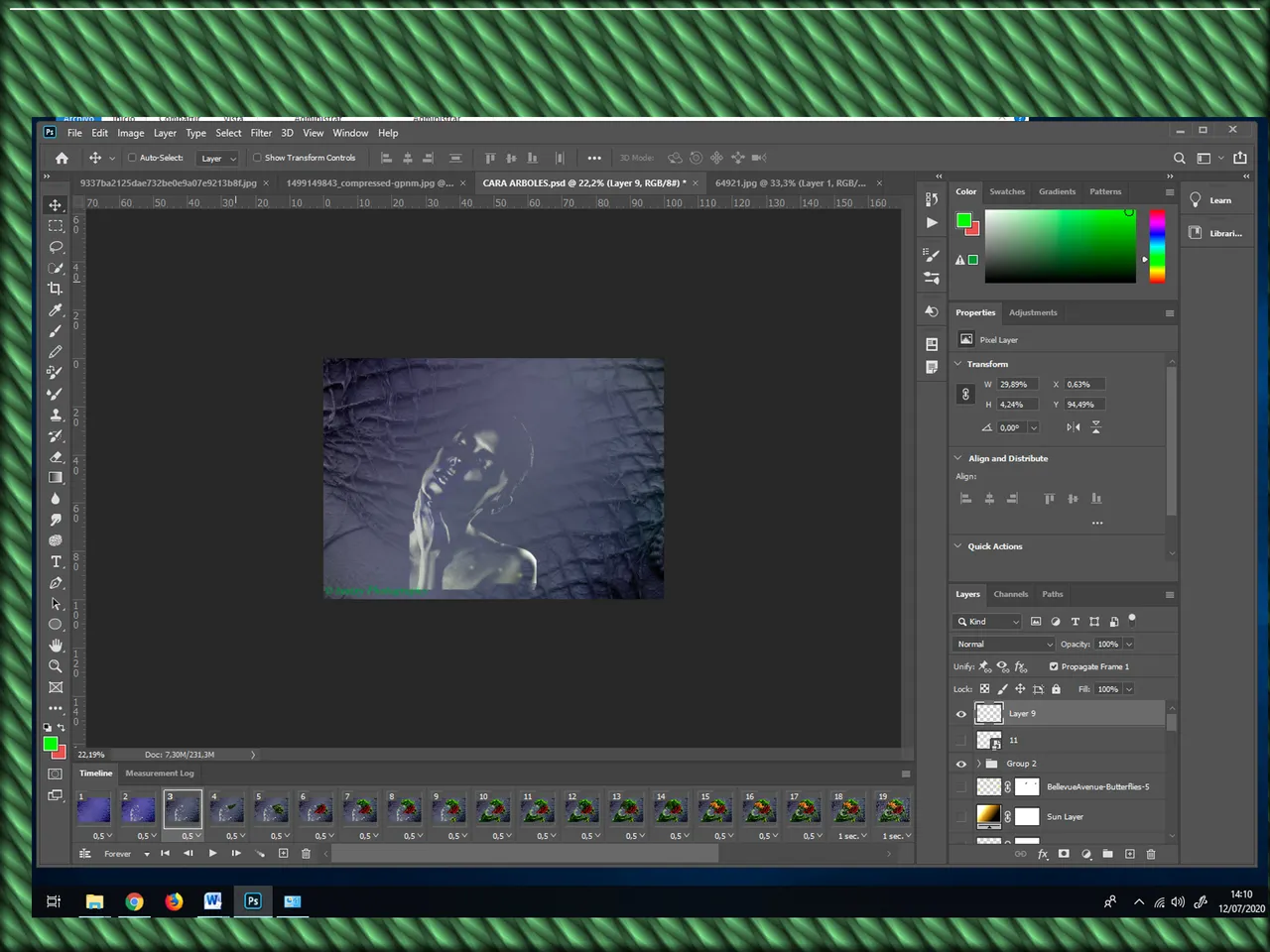
Task: Select first frame in timeline
Action: click(x=94, y=809)
